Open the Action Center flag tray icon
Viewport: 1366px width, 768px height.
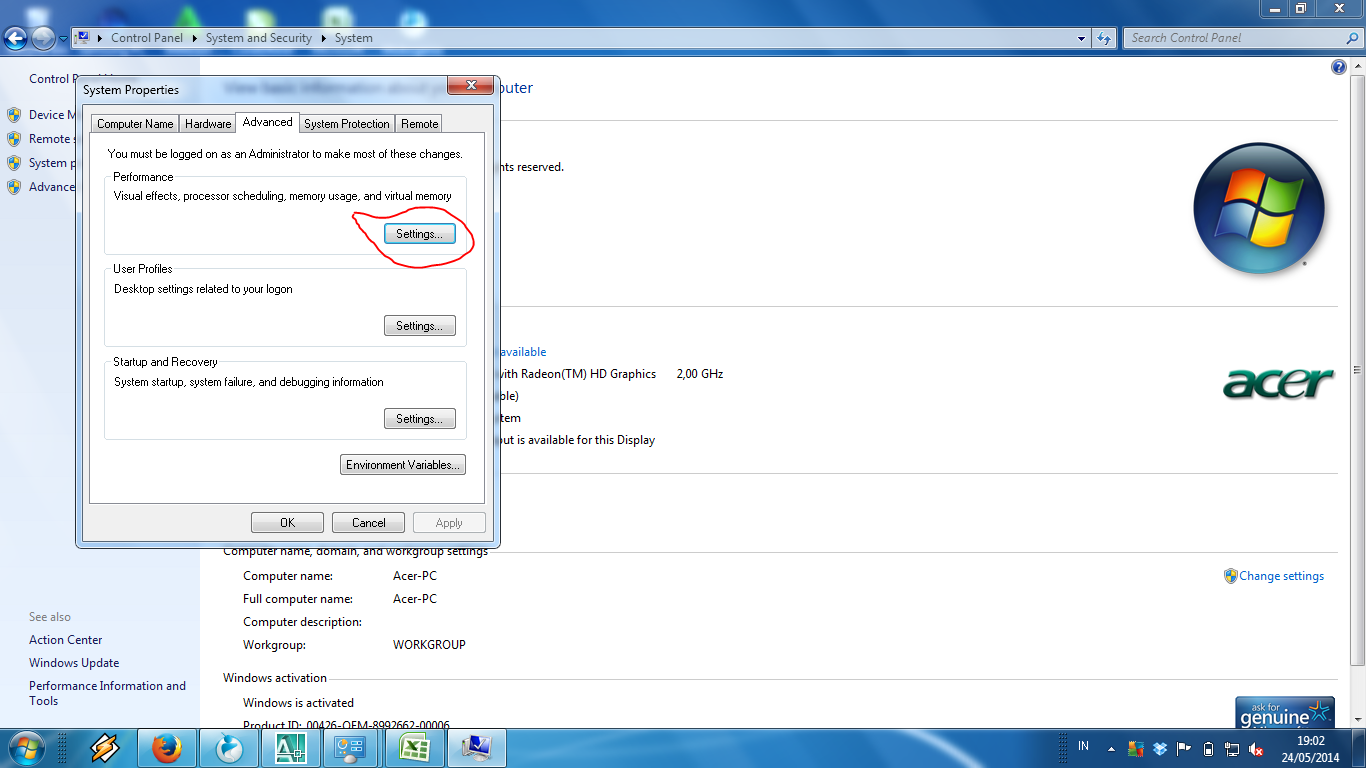[x=1184, y=748]
